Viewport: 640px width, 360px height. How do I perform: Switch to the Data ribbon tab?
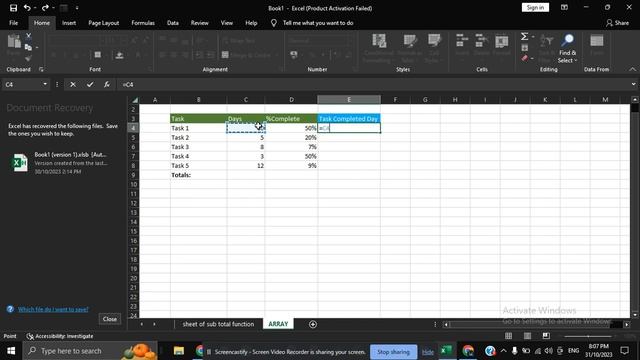[173, 23]
